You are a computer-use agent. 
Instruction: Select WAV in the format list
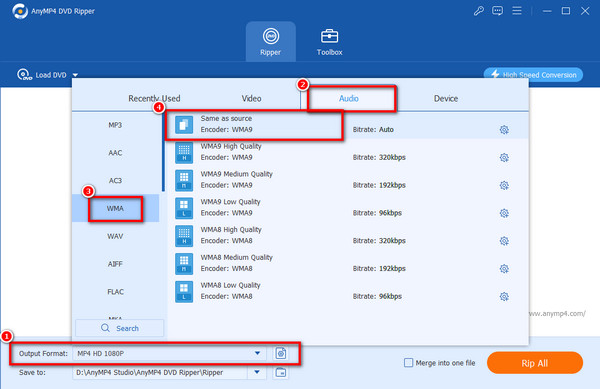click(x=115, y=236)
